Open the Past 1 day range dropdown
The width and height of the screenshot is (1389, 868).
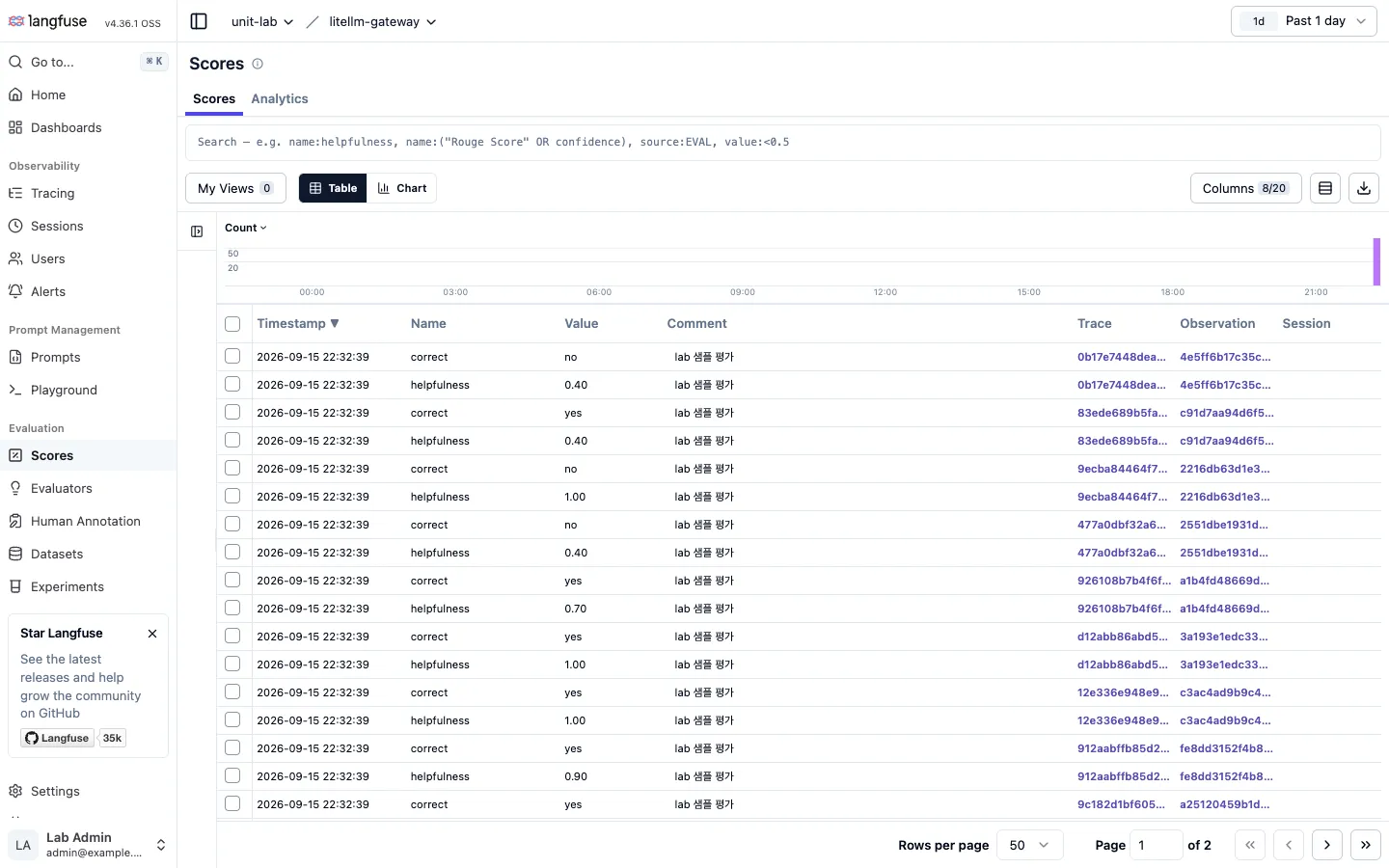pyautogui.click(x=1304, y=21)
